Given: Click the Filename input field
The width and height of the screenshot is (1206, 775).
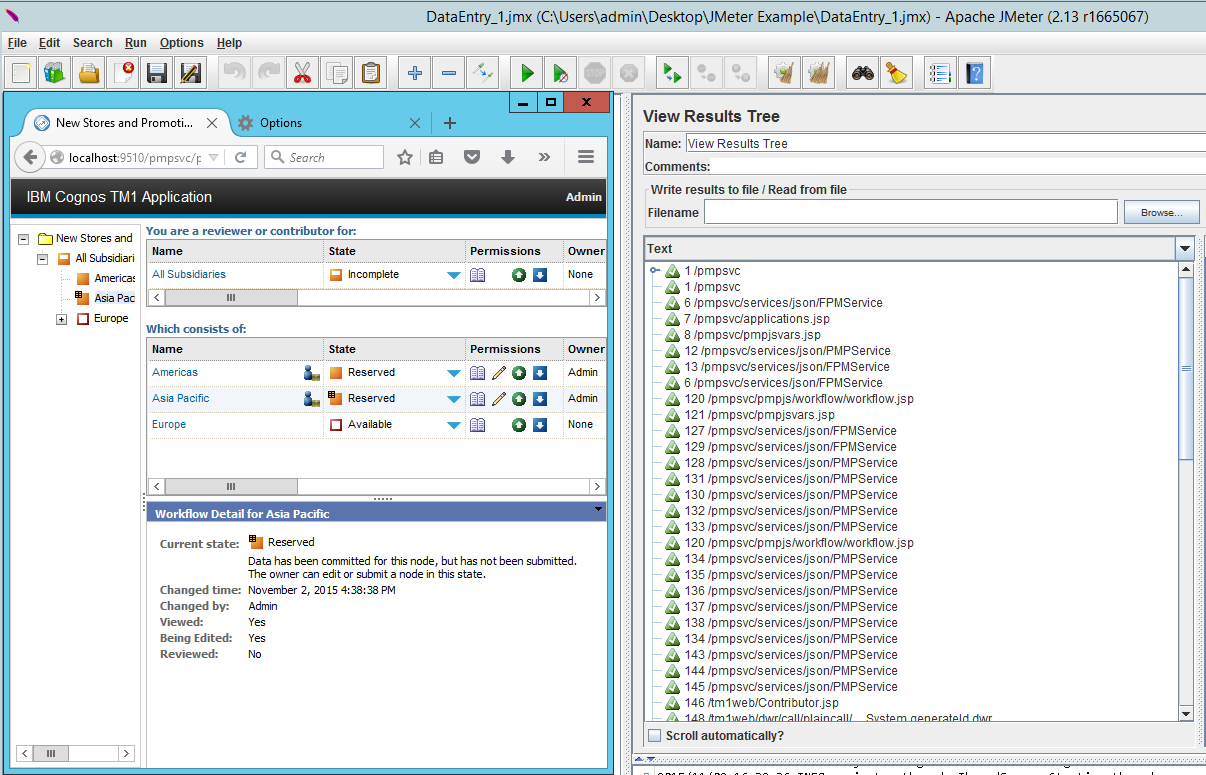Looking at the screenshot, I should click(910, 212).
